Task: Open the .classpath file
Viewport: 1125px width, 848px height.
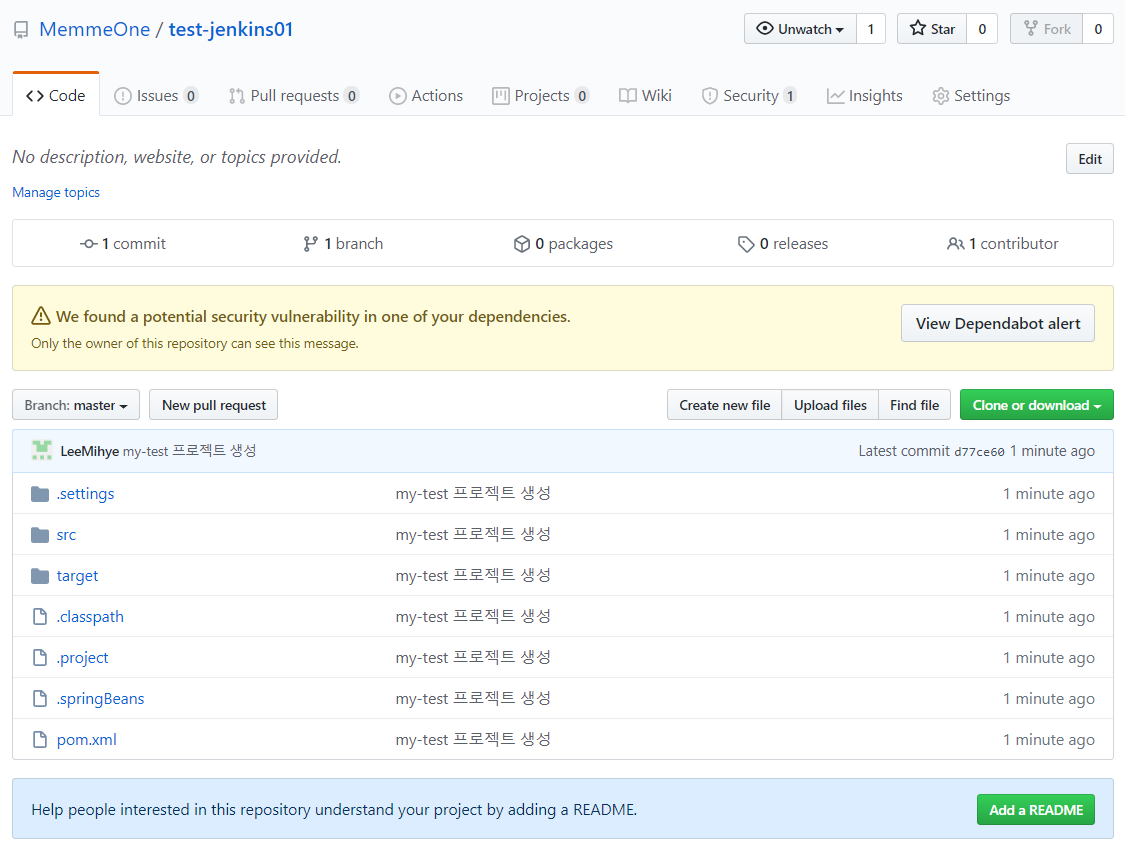Action: pyautogui.click(x=90, y=616)
